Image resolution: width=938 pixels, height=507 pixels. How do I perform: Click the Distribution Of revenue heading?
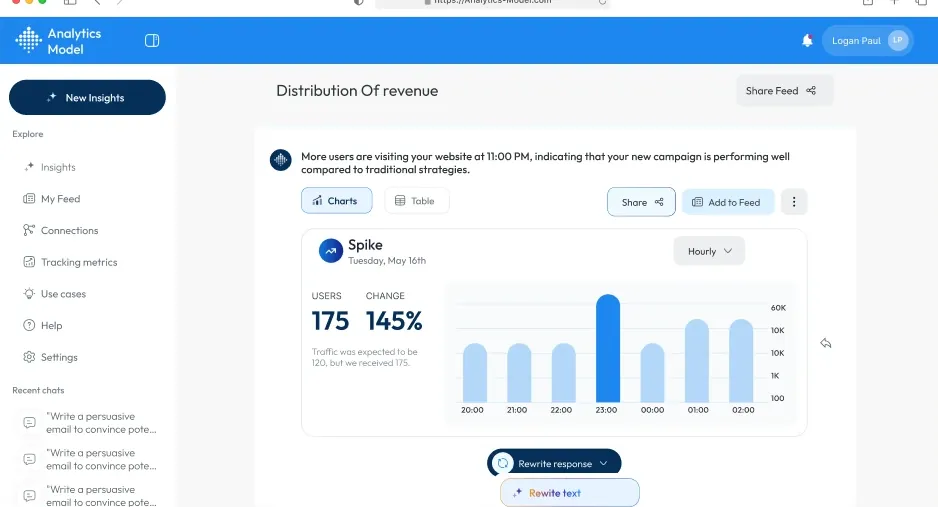[x=357, y=91]
